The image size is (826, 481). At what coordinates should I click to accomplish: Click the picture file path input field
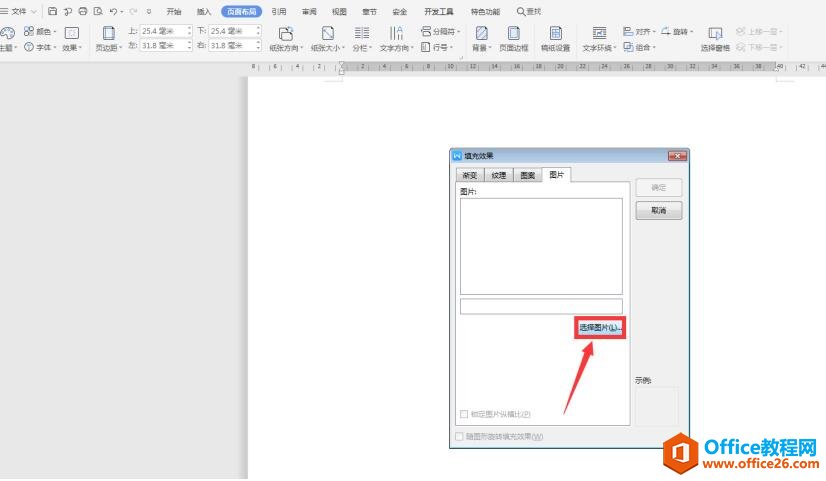541,306
